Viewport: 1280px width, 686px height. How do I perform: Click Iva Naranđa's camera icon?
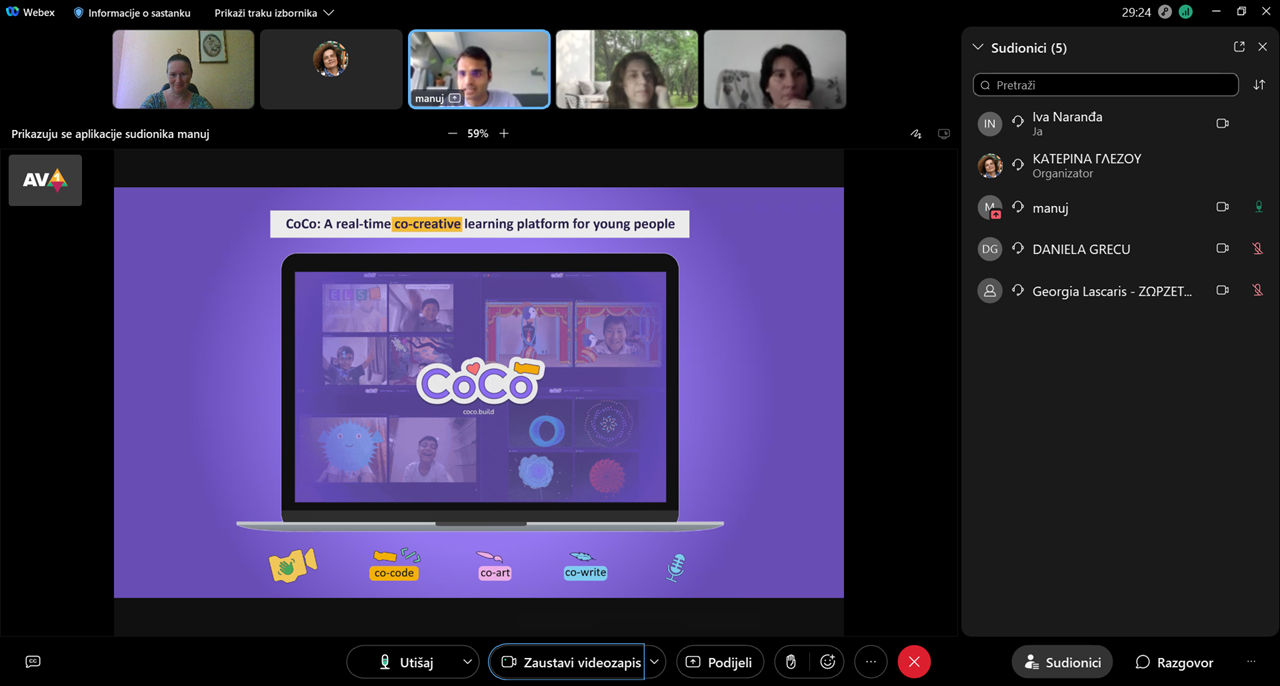[1222, 123]
